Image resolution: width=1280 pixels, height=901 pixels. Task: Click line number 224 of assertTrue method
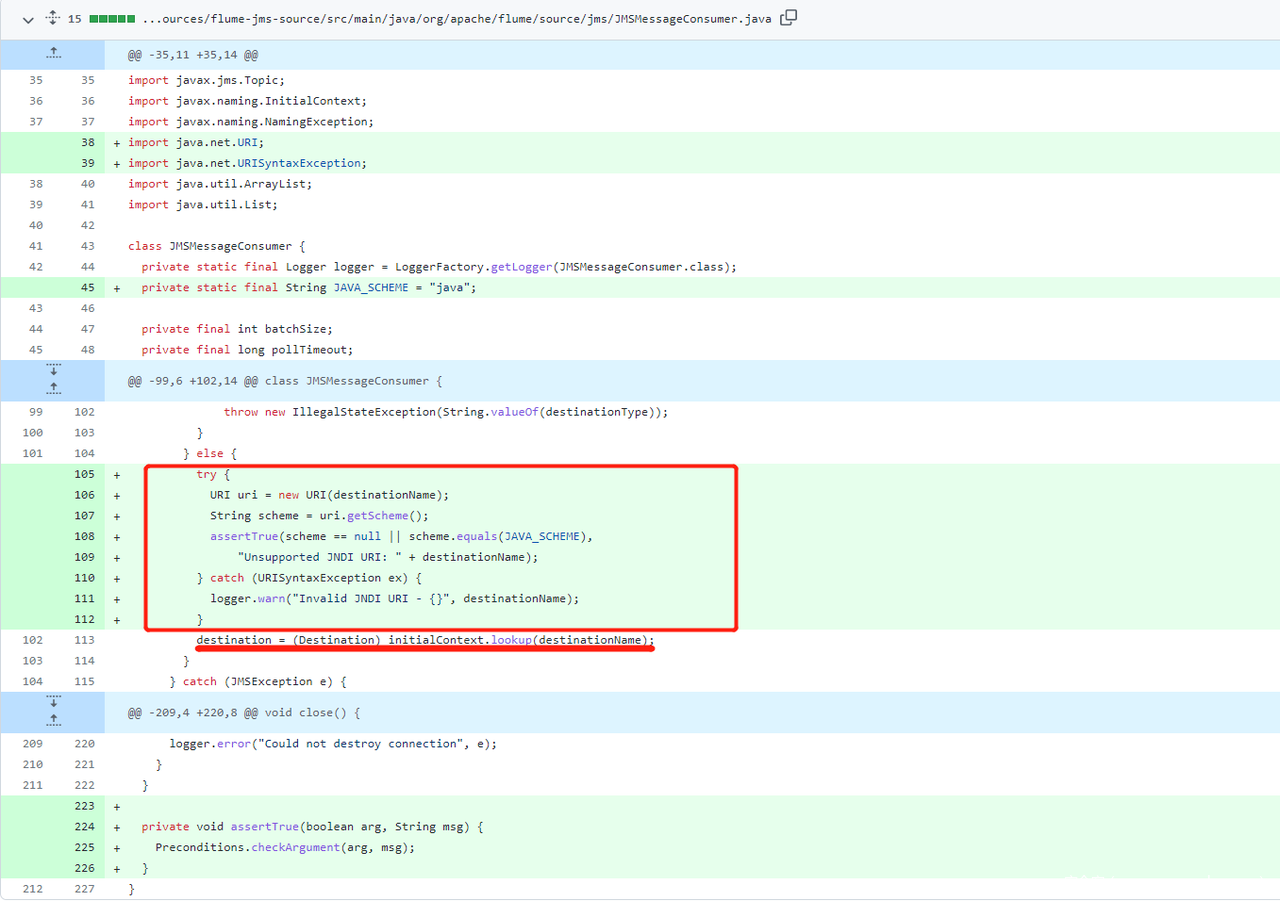tap(84, 827)
